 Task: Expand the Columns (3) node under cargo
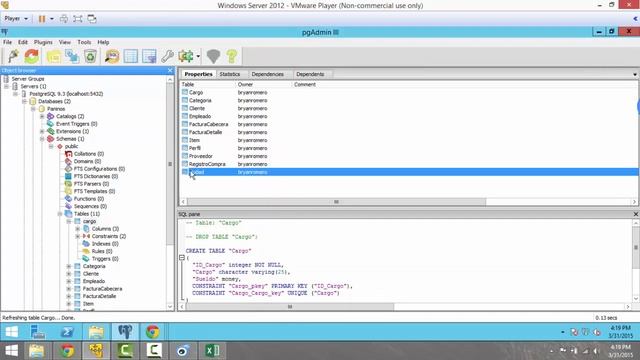78,229
